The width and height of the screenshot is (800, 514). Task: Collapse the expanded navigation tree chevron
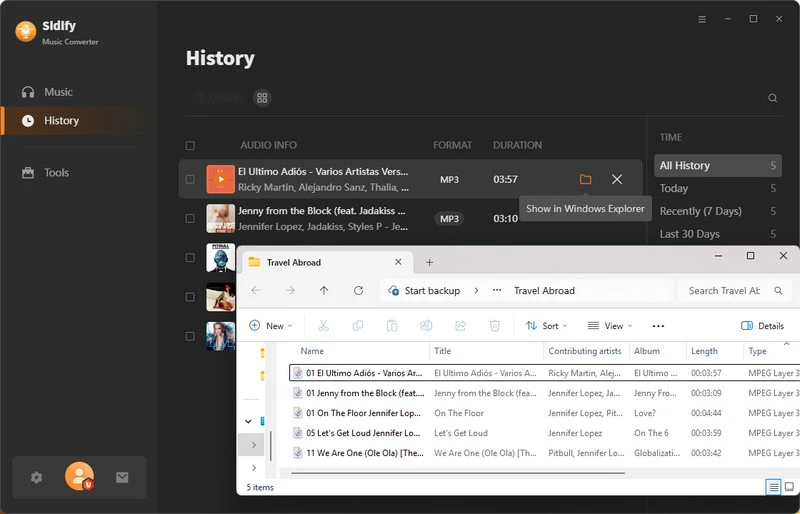[x=248, y=421]
